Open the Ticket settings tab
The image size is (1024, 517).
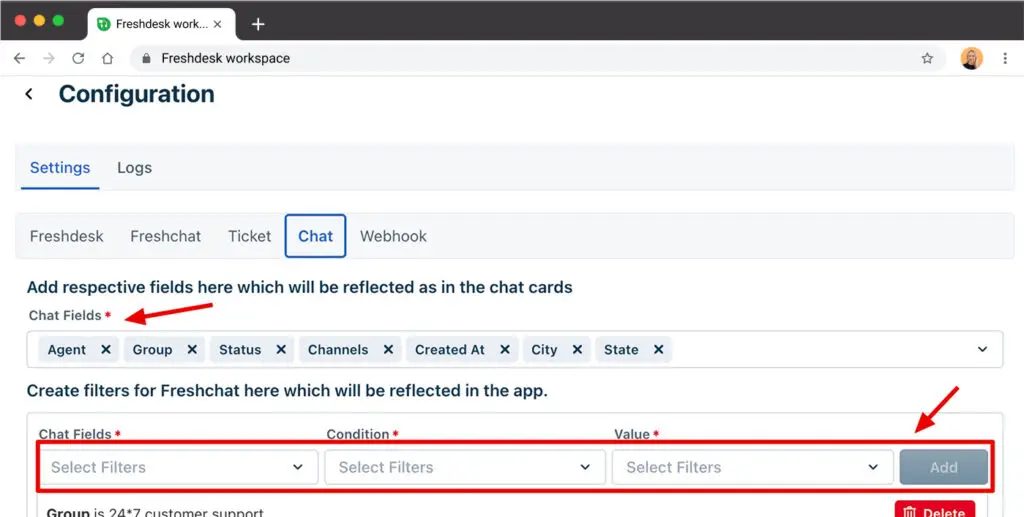(249, 236)
